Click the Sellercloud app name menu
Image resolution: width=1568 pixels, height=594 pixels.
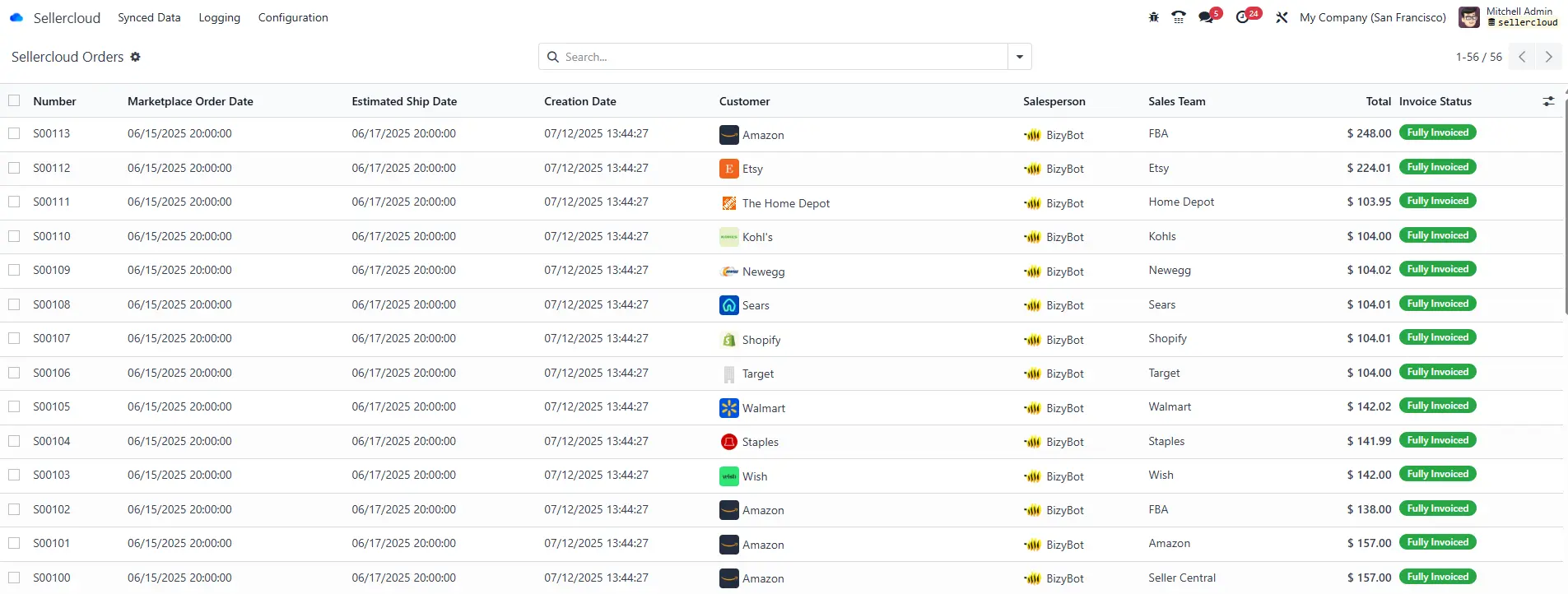coord(67,17)
